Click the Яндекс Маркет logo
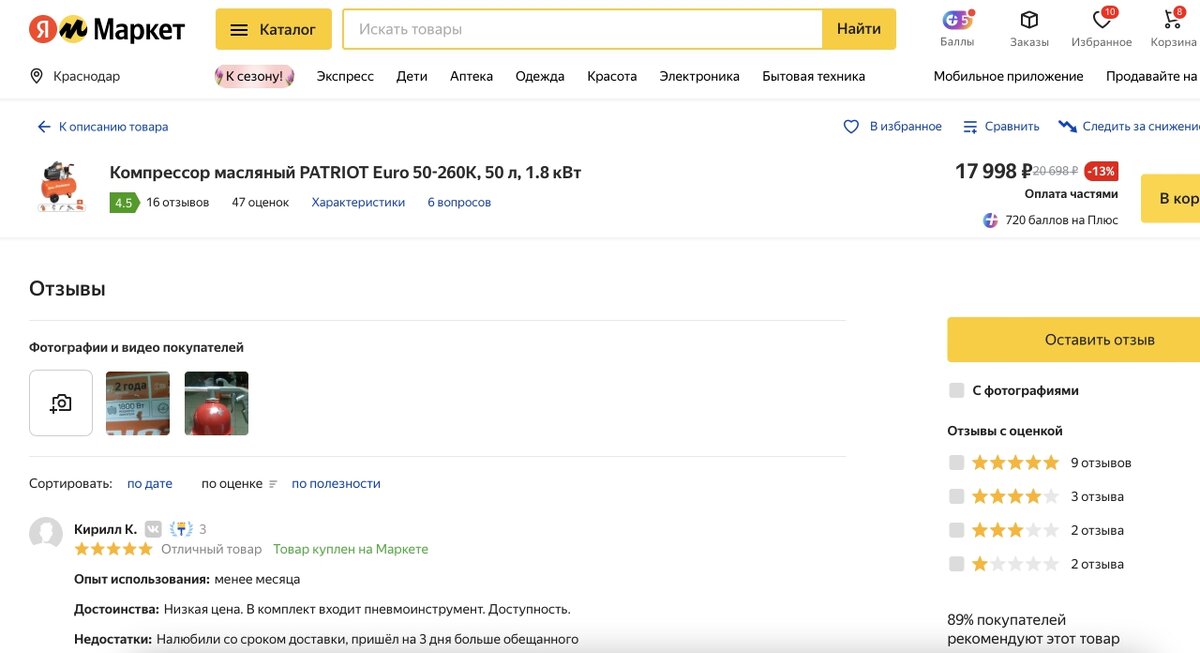 [x=107, y=29]
